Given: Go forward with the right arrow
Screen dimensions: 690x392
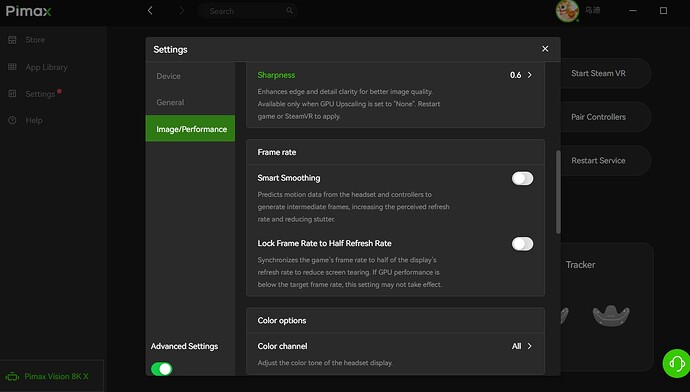Looking at the screenshot, I should tap(181, 11).
